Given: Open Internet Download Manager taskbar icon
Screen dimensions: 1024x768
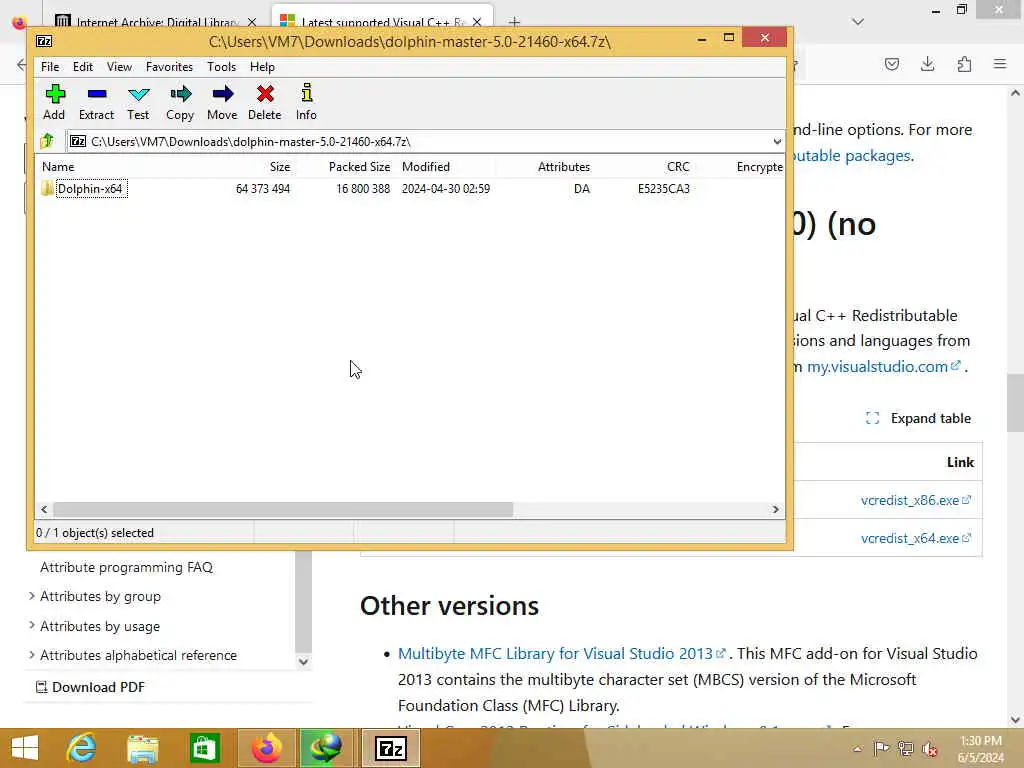Looking at the screenshot, I should 325,748.
